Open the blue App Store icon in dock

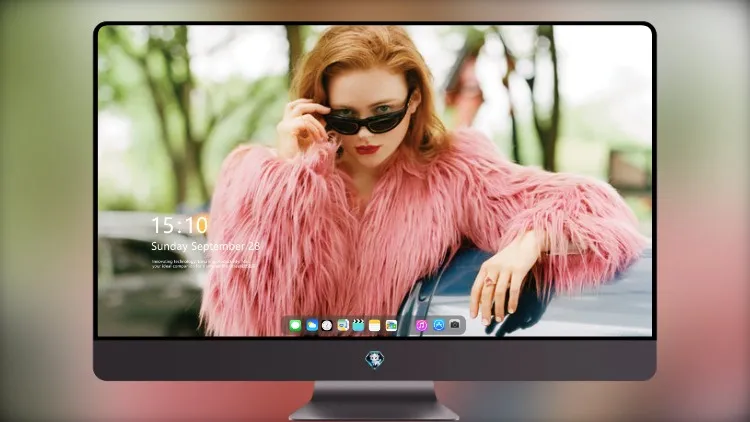coord(439,325)
